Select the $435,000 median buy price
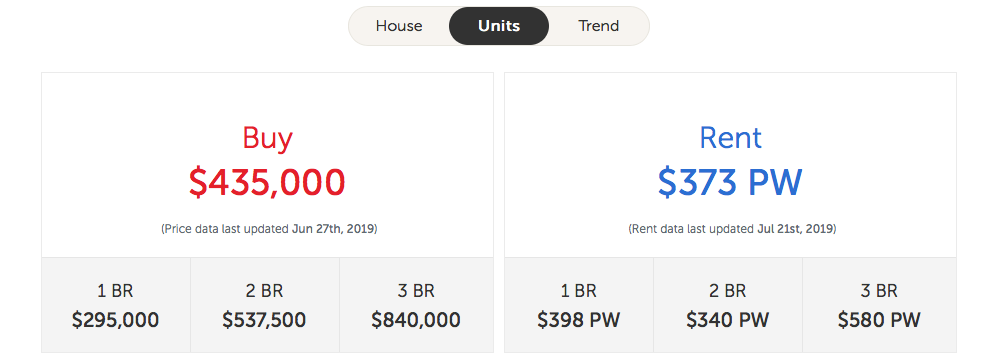 [267, 182]
